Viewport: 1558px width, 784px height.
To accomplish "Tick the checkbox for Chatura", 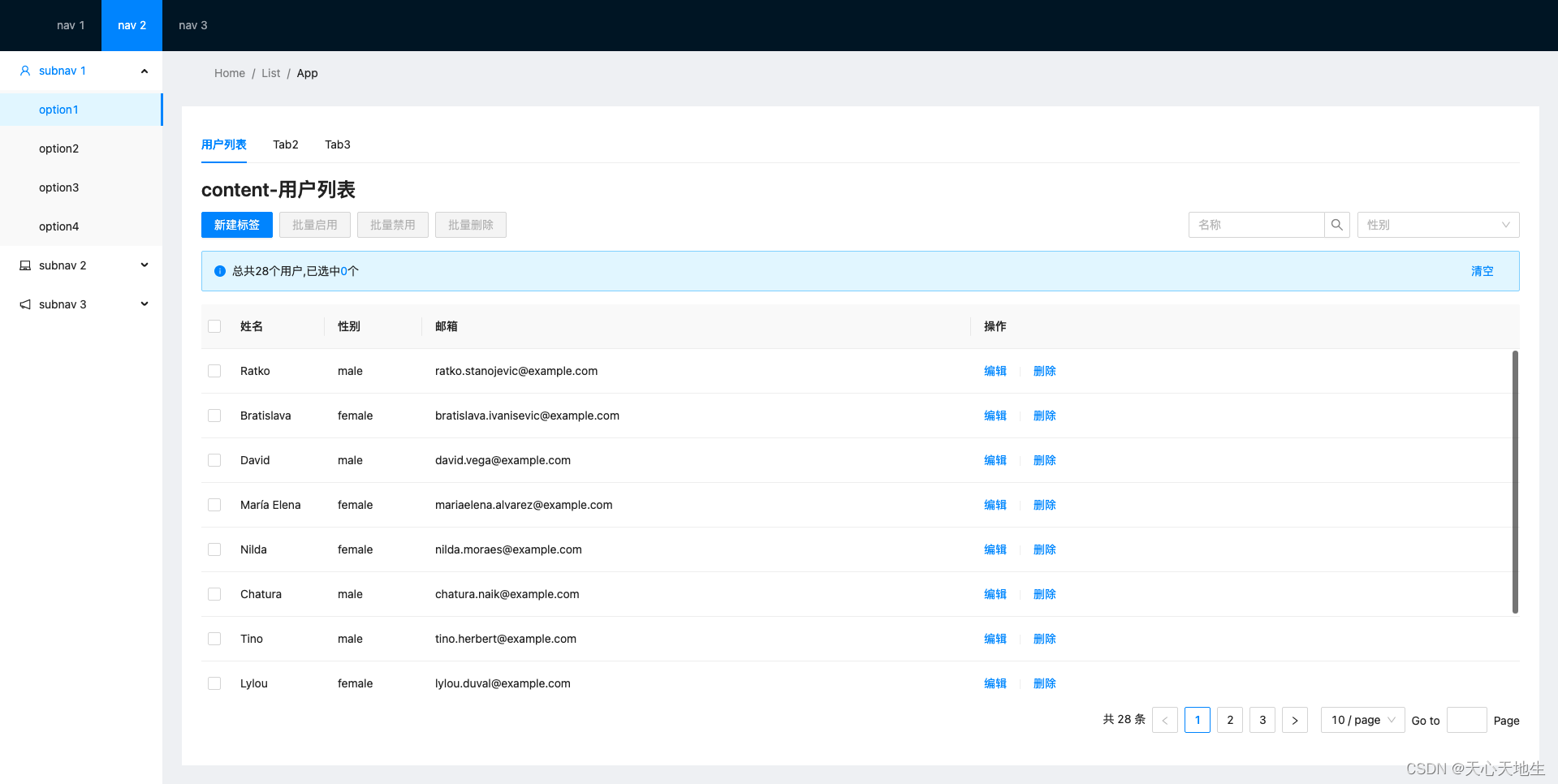I will tap(214, 594).
